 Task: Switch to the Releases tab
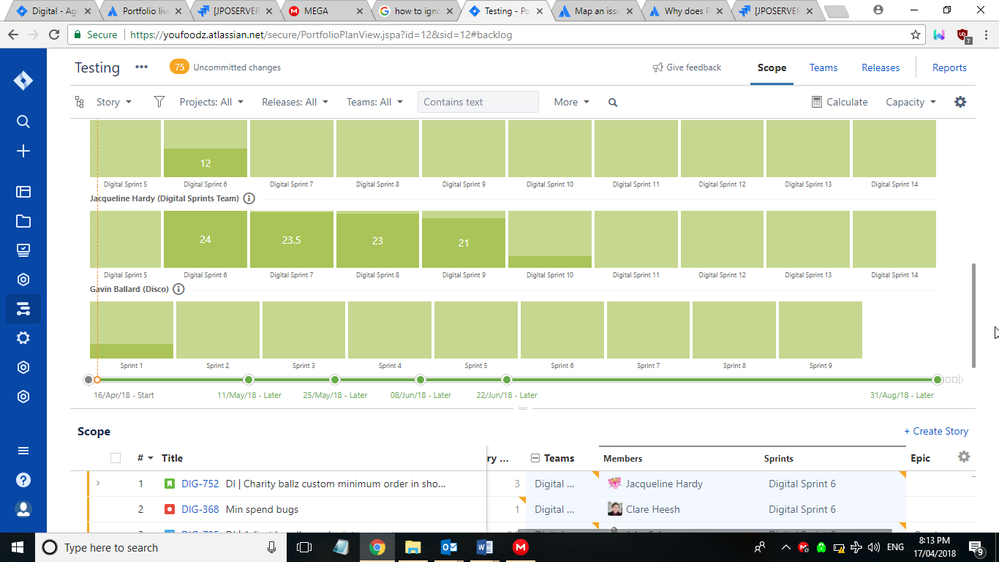click(880, 68)
